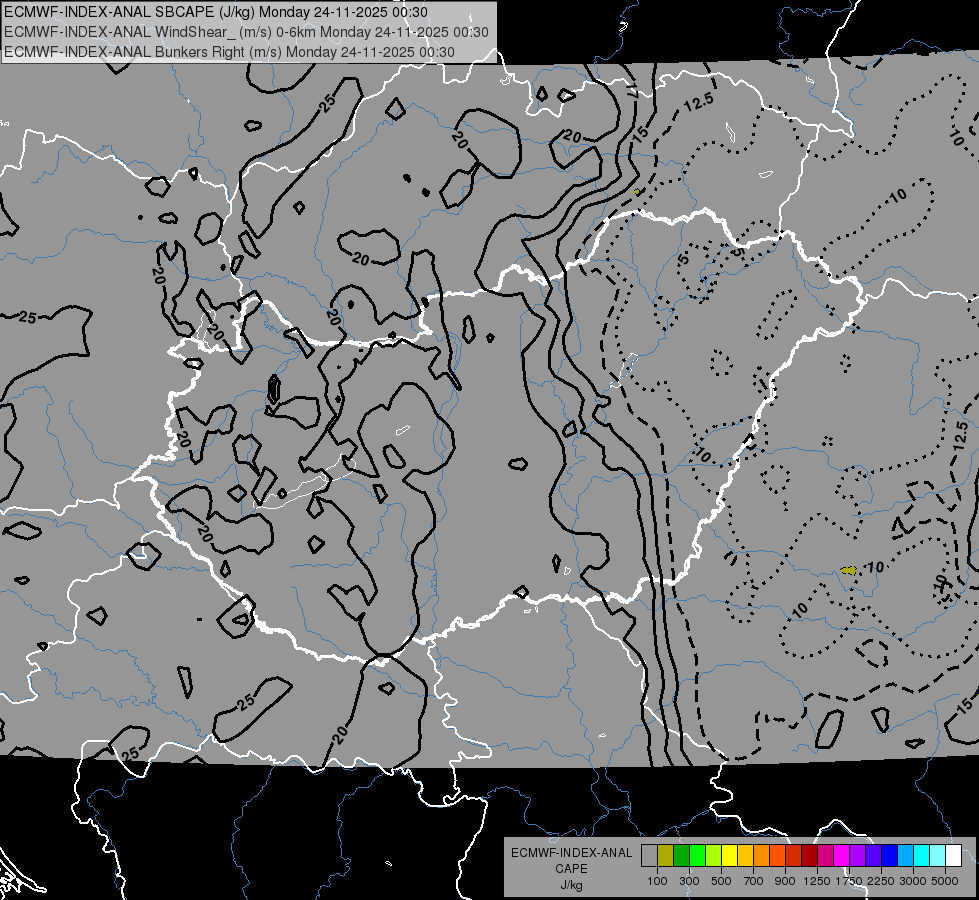This screenshot has width=979, height=900.
Task: Click the olive swatch above 100 label
Action: [x=665, y=855]
